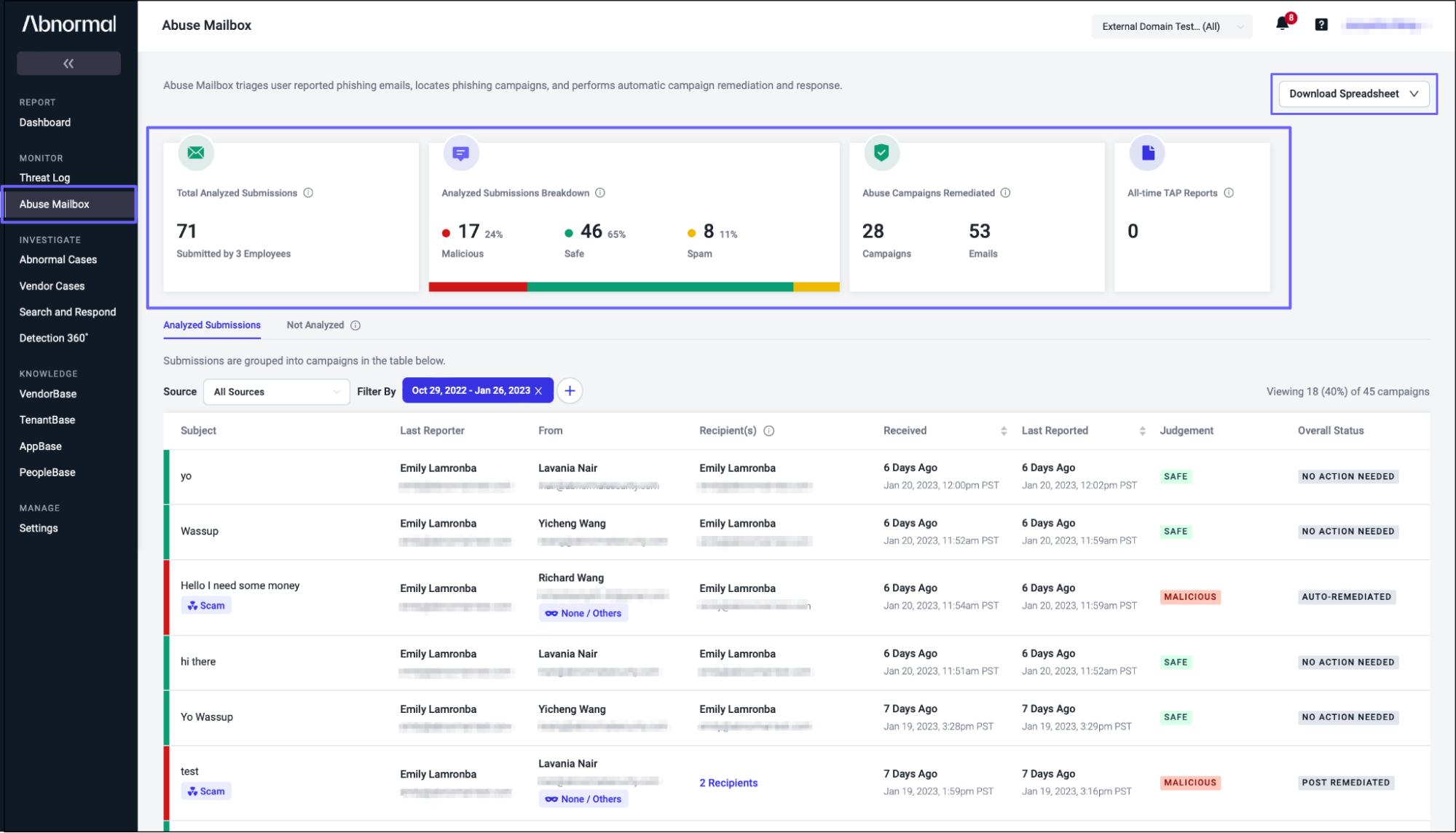Image resolution: width=1456 pixels, height=833 pixels.
Task: Open Threat Log in sidebar
Action: (44, 178)
